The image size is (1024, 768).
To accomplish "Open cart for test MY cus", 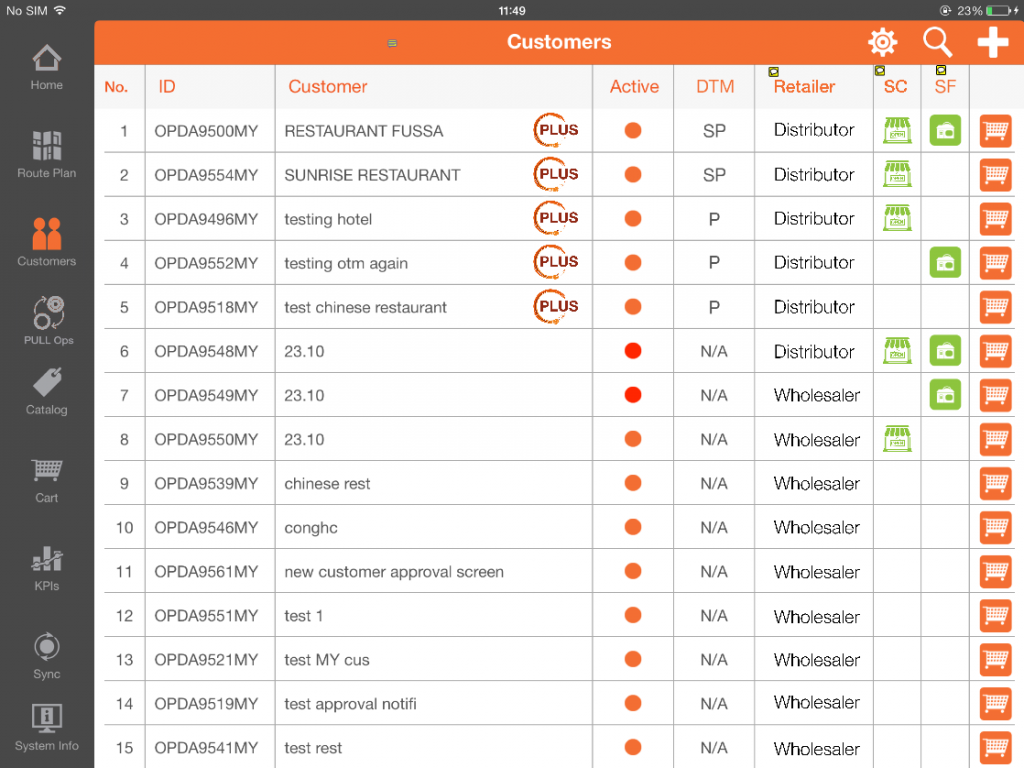I will click(995, 660).
